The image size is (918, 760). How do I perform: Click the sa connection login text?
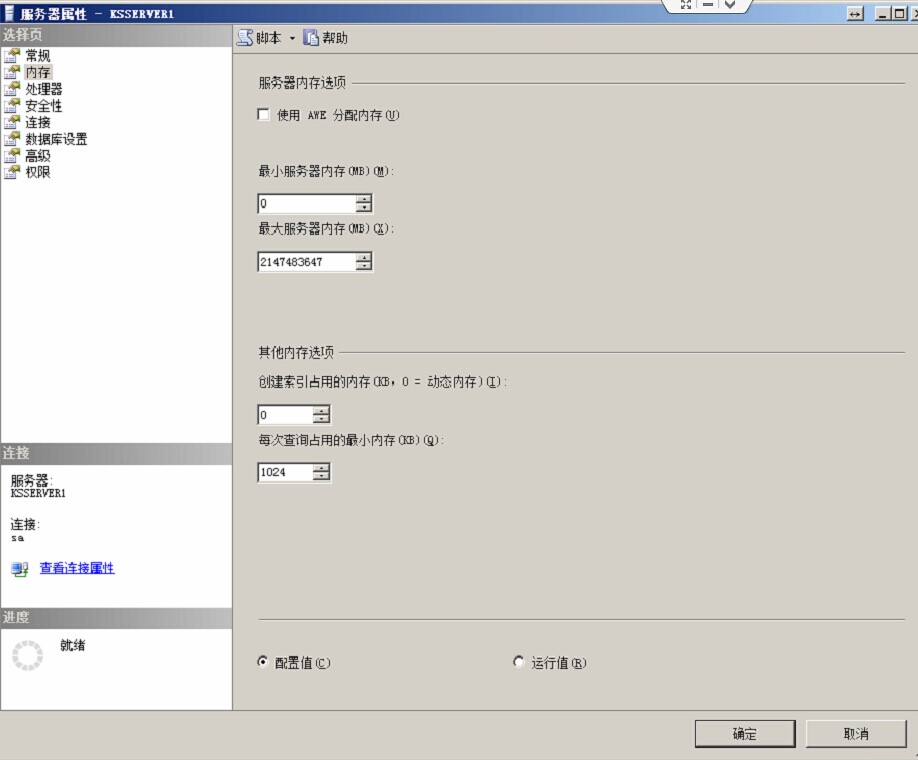click(18, 538)
